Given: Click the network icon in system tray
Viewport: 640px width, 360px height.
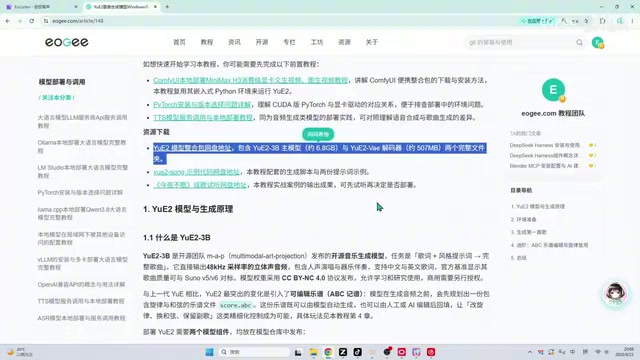Looking at the screenshot, I should 598,352.
